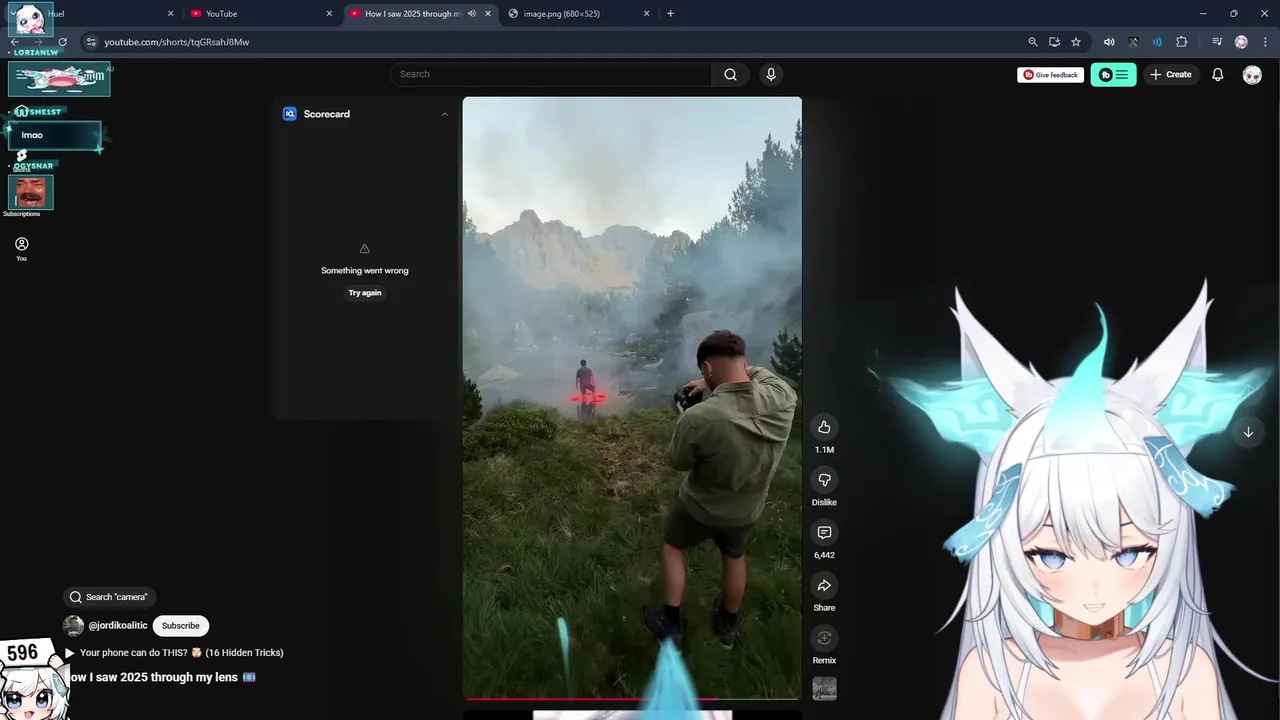Click the 'lmao' chat message overlay

click(55, 136)
